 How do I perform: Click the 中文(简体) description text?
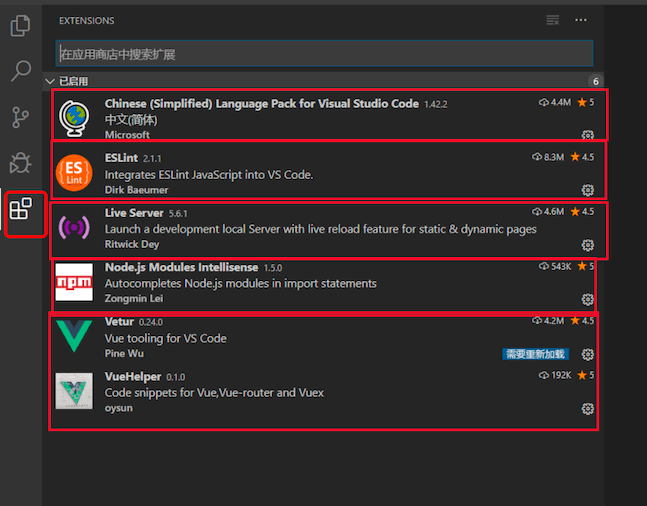[131, 120]
